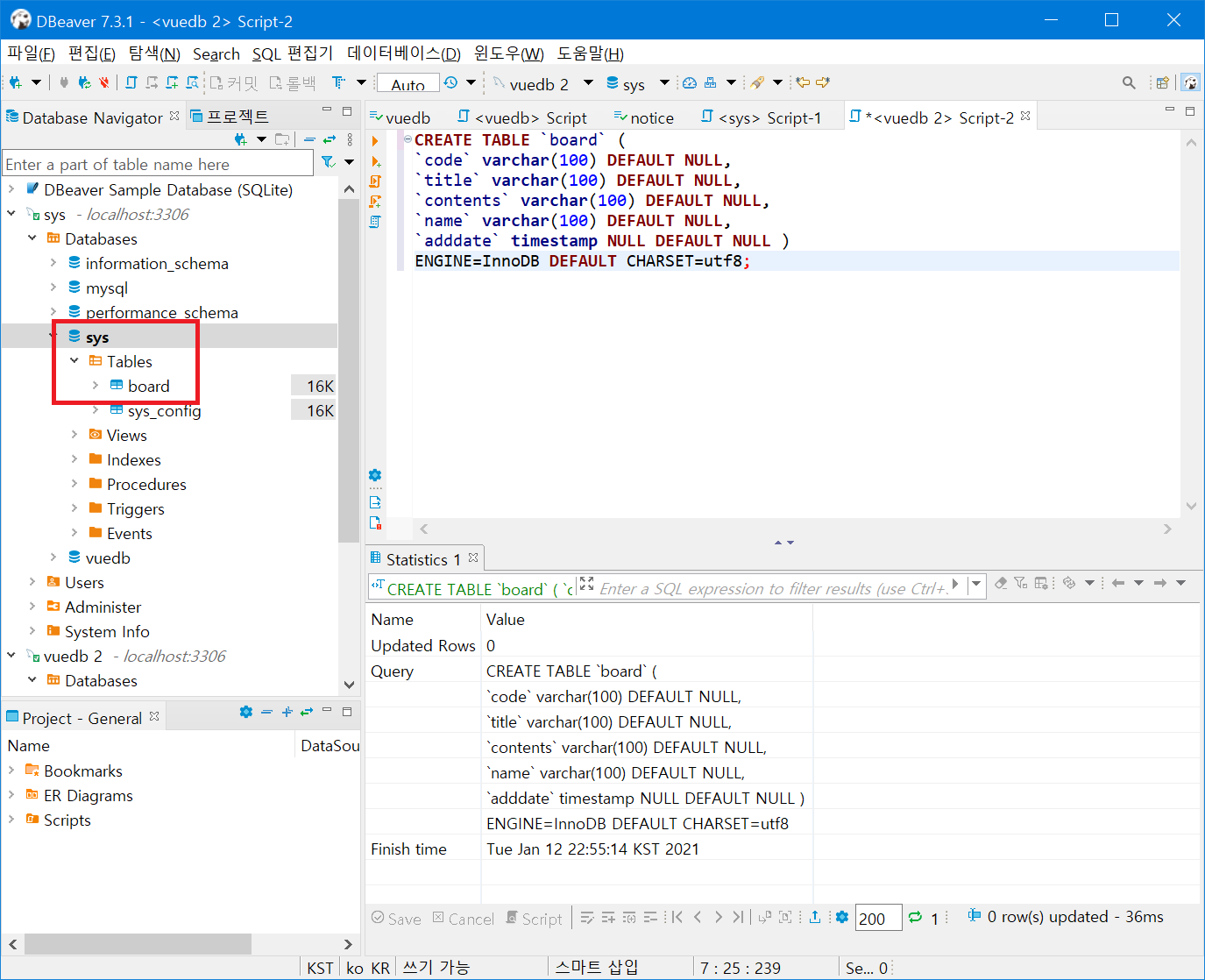Image resolution: width=1205 pixels, height=980 pixels.
Task: Click the forward navigation yellow arrow icon
Action: [x=823, y=83]
